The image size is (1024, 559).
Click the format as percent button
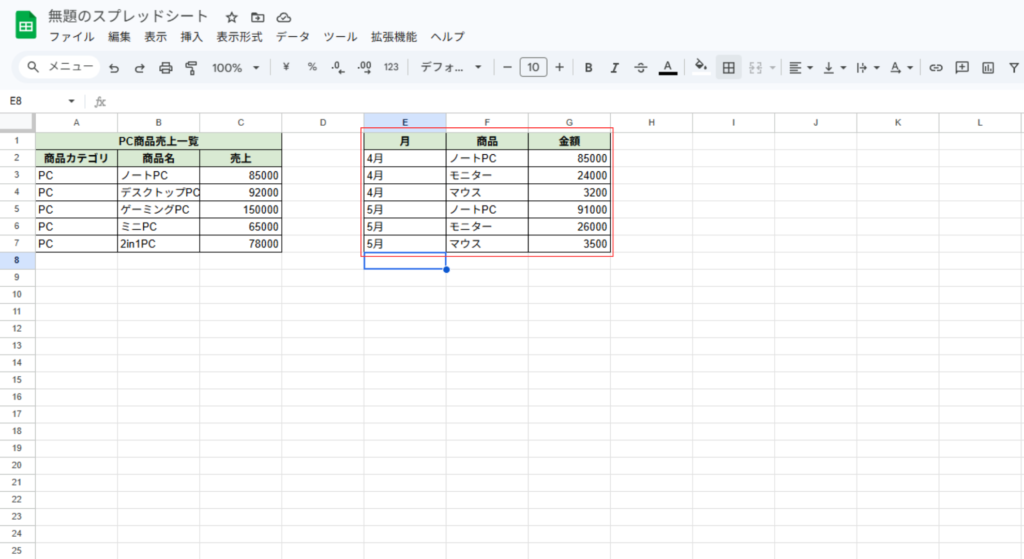(x=312, y=68)
